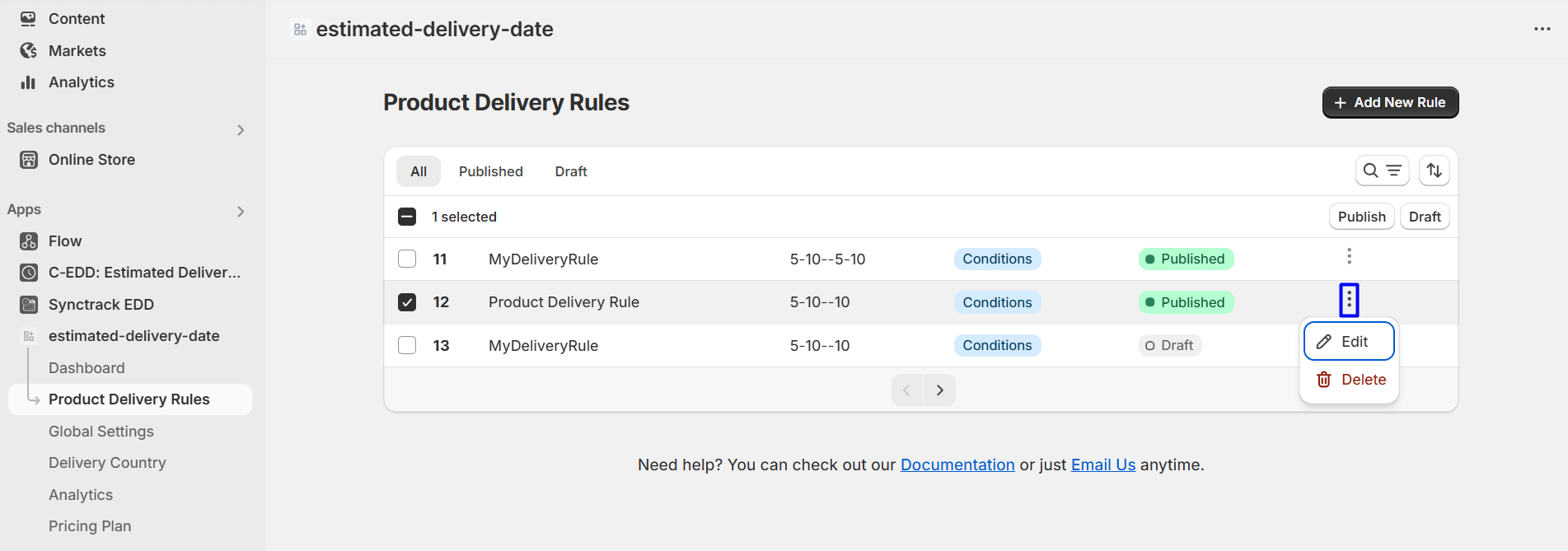The width and height of the screenshot is (1568, 551).
Task: Click the Flow app icon
Action: (29, 241)
